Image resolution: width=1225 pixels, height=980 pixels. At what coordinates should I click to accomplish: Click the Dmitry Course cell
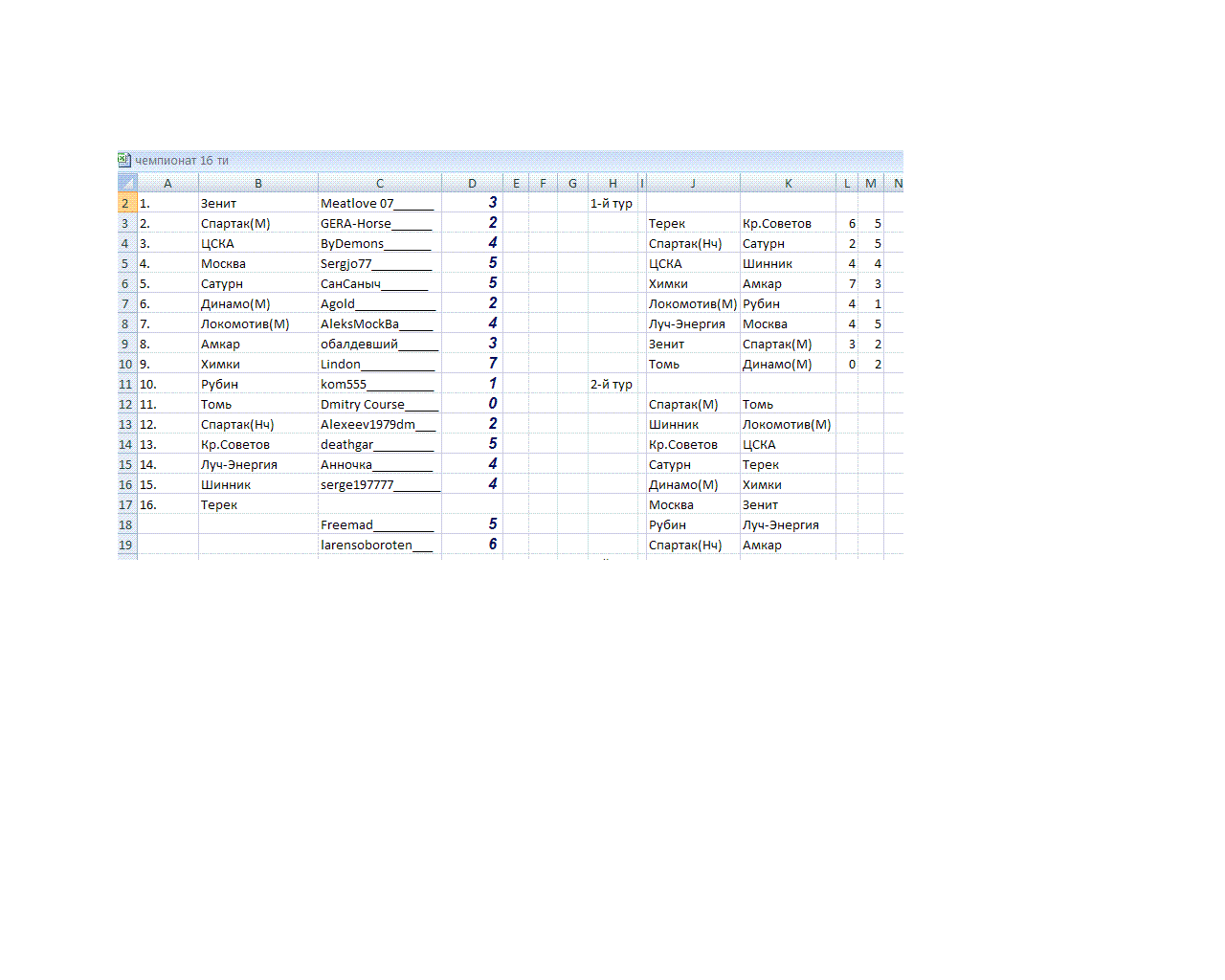(x=363, y=404)
